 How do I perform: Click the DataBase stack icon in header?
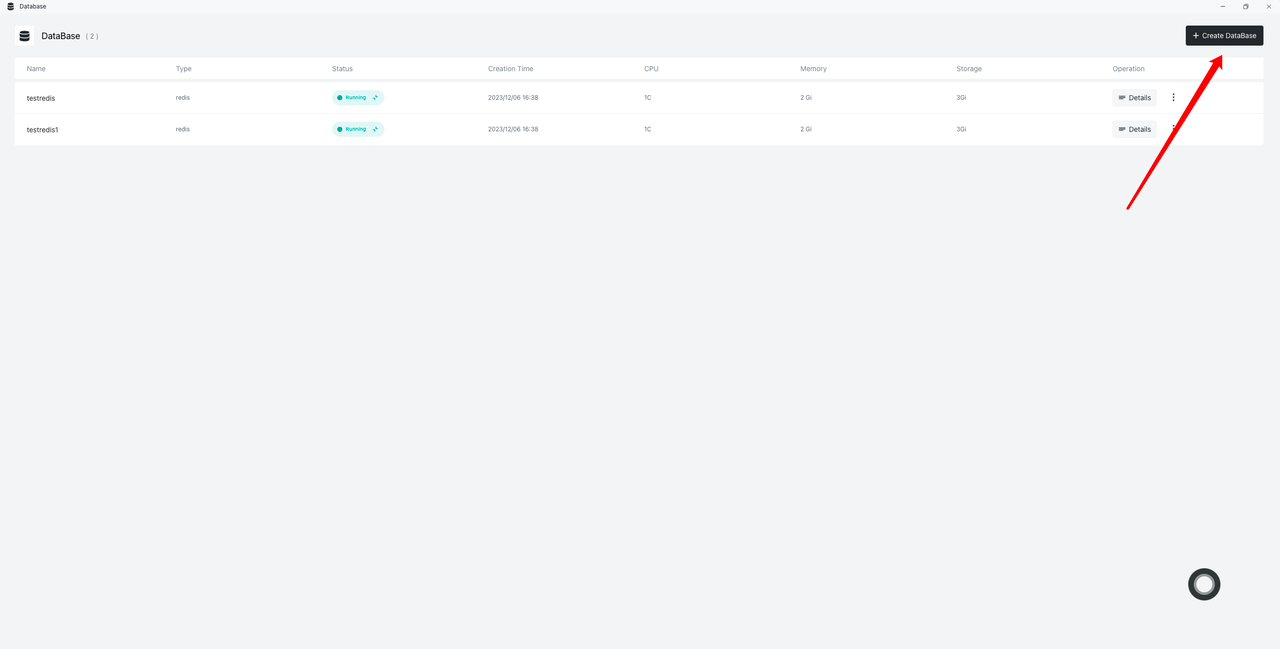tap(25, 36)
